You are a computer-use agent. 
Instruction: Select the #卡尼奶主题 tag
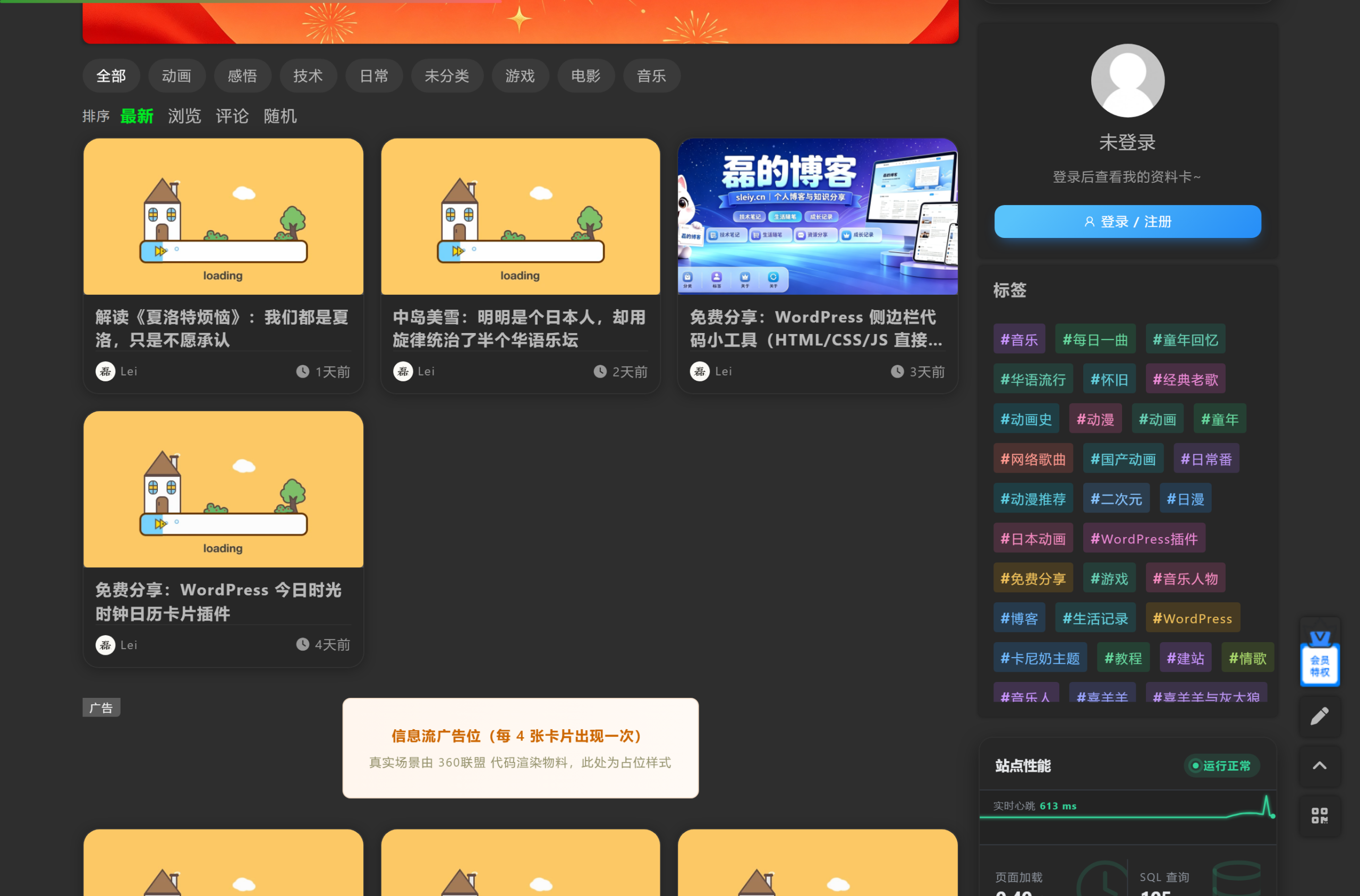point(1040,658)
